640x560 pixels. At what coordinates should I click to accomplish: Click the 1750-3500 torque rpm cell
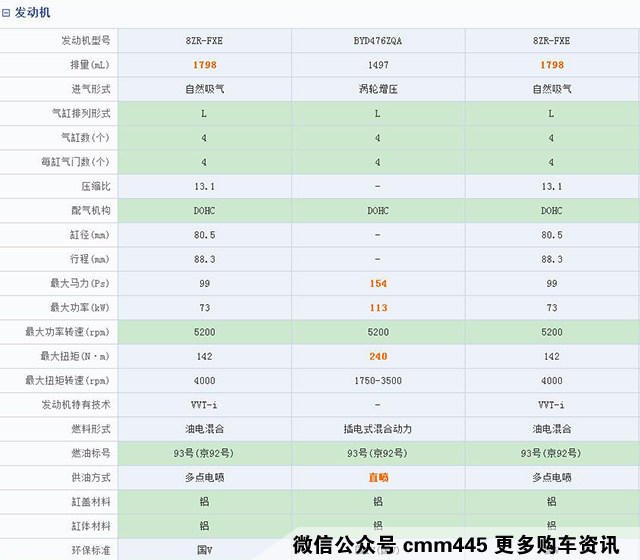point(378,380)
